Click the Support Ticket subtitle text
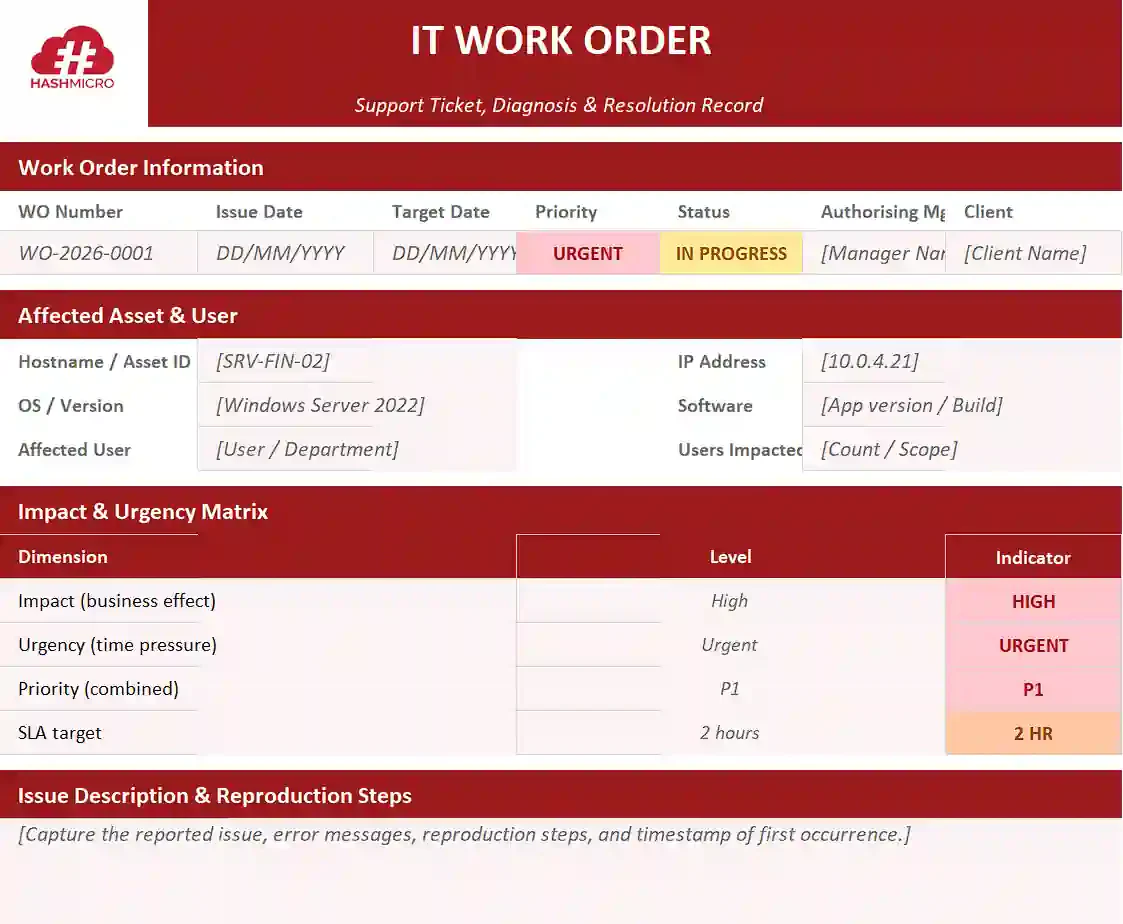The height and width of the screenshot is (924, 1123). pos(559,105)
